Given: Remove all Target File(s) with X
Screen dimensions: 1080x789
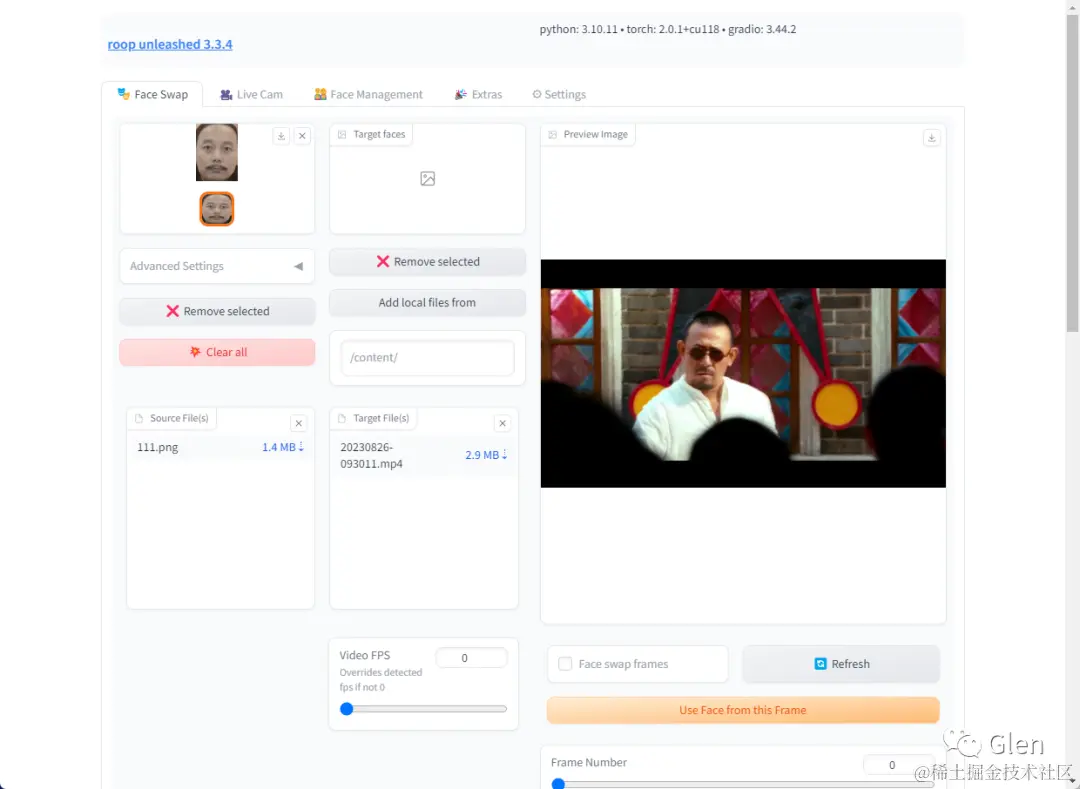Looking at the screenshot, I should [502, 423].
